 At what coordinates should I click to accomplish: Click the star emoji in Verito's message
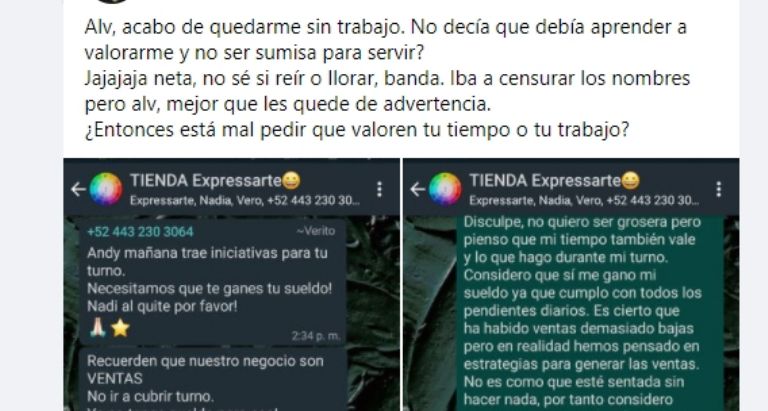pyautogui.click(x=120, y=328)
